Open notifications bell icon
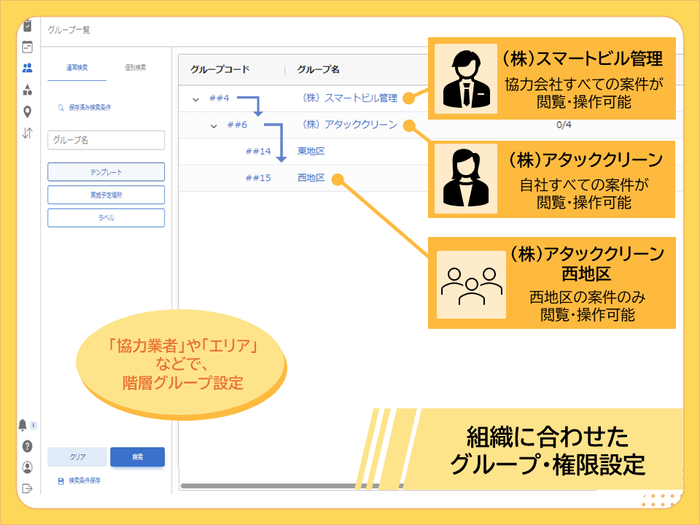700x525 pixels. (x=24, y=425)
